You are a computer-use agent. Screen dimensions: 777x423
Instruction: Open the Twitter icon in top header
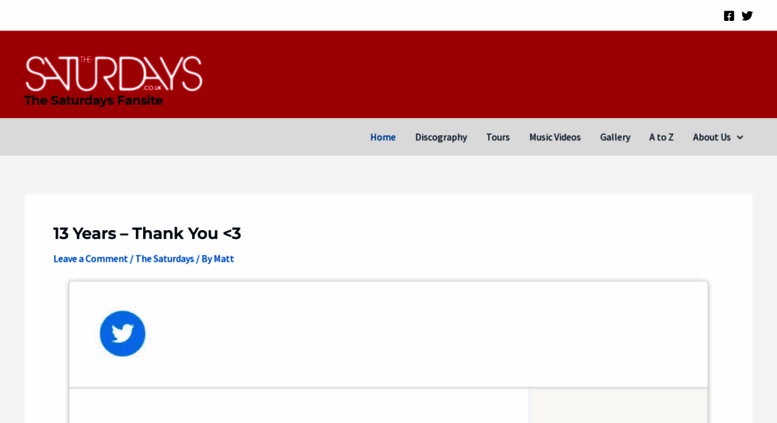tap(747, 16)
